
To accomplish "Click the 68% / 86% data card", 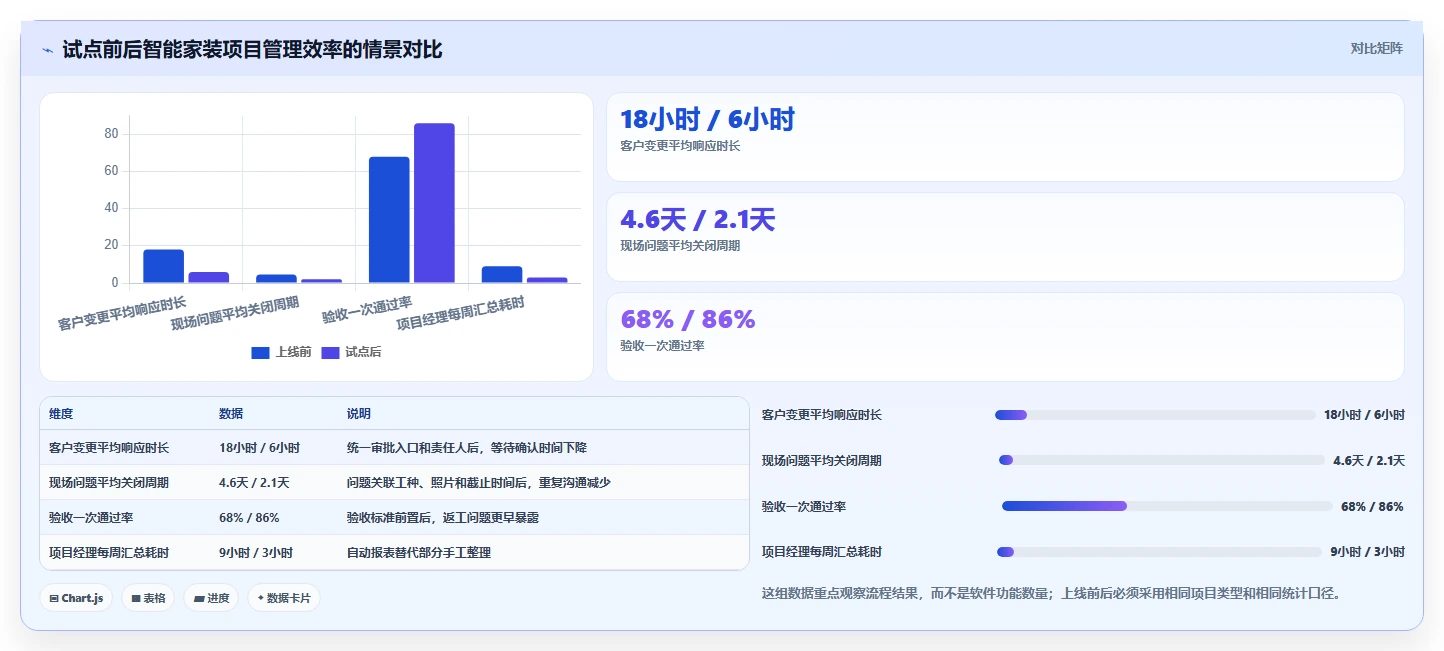I will click(1005, 337).
